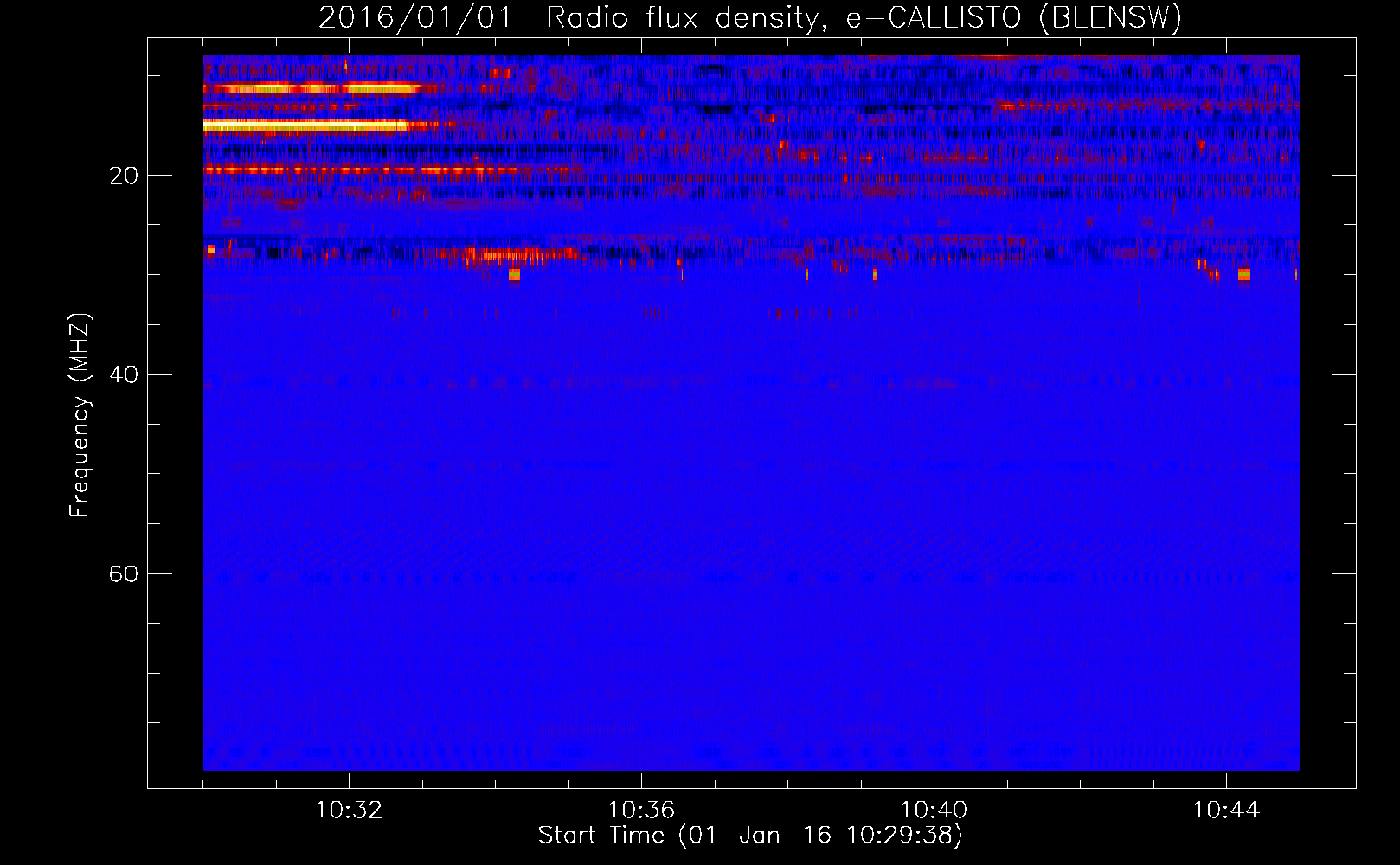Click the plot title text 2016/01/01 Radio flux density
1400x865 pixels.
[x=573, y=17]
